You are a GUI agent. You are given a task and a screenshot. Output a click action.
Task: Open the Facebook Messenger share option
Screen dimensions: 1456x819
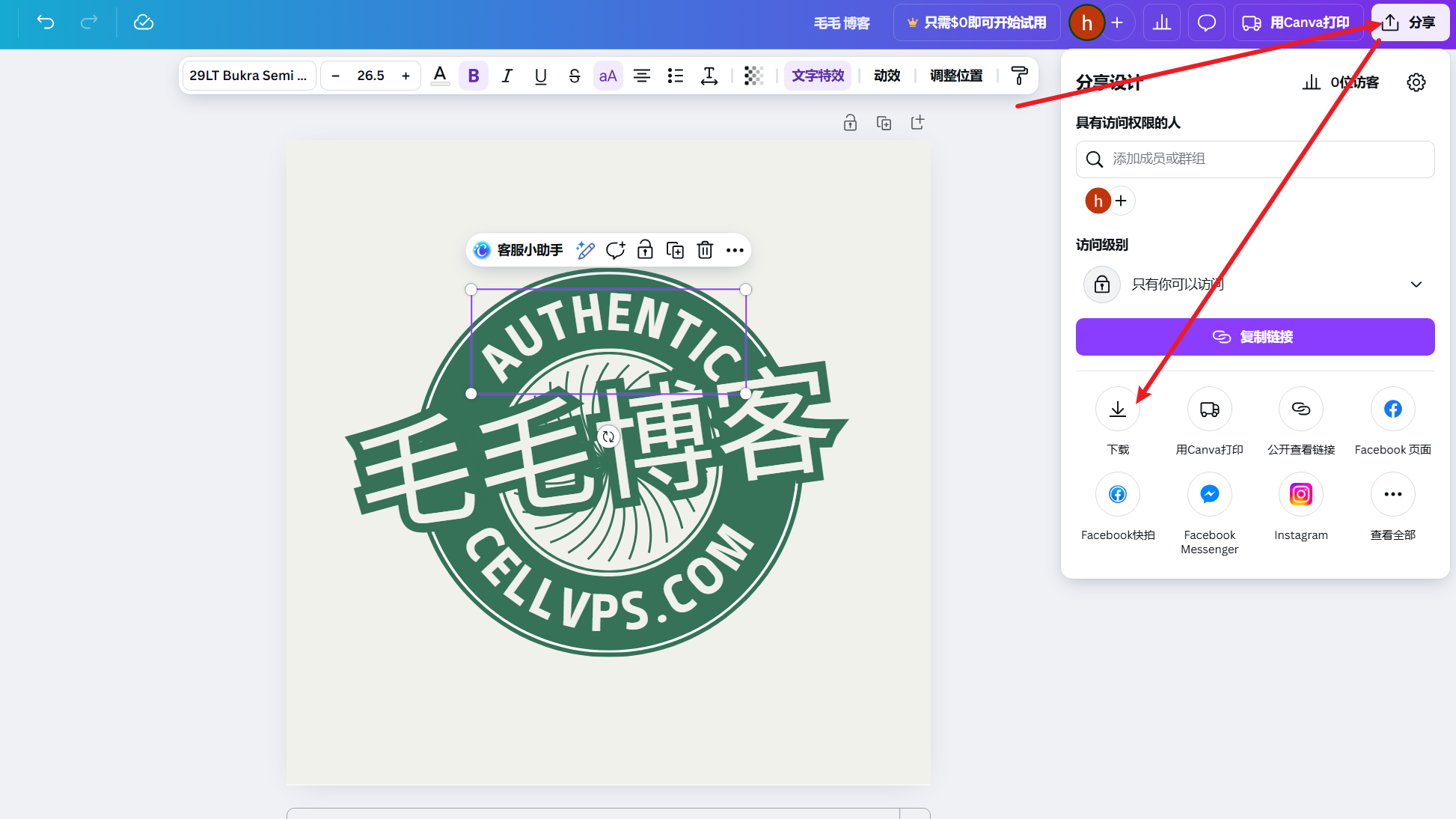1209,494
